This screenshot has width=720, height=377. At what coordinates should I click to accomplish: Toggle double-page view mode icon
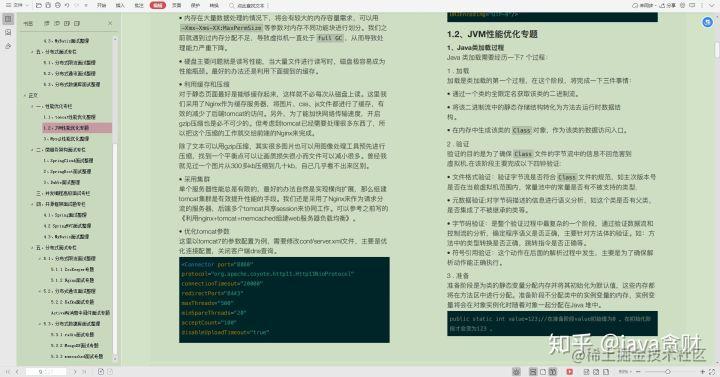(x=553, y=371)
